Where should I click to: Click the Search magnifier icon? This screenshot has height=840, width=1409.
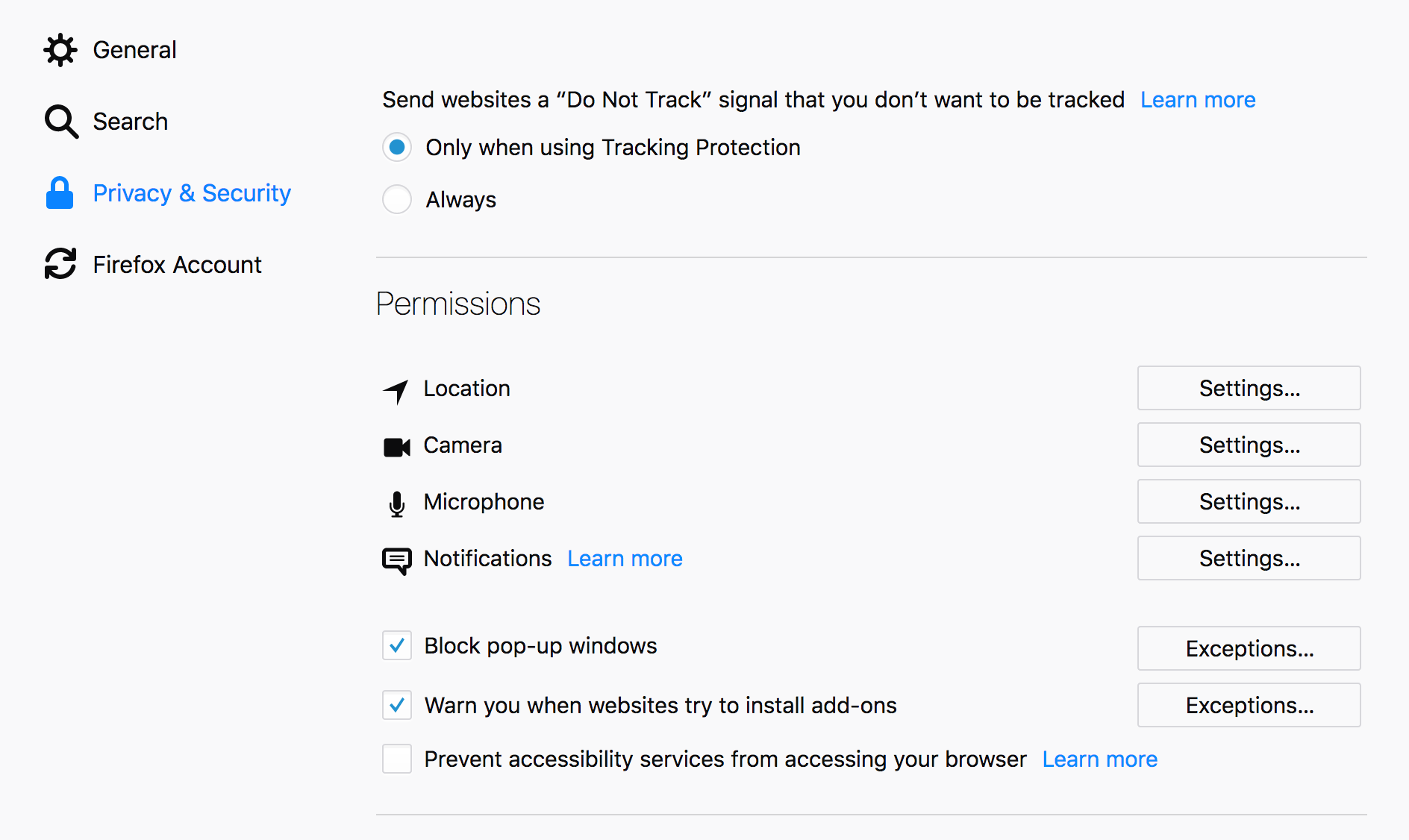pyautogui.click(x=61, y=122)
